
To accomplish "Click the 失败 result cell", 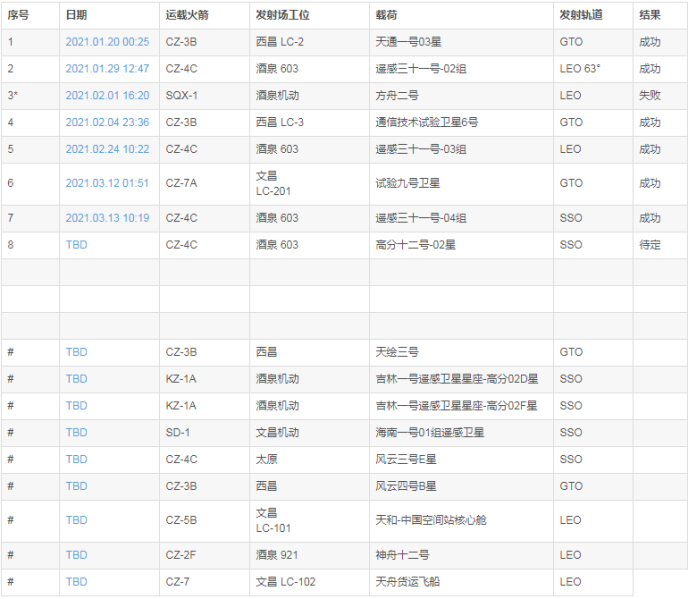I will click(x=649, y=96).
